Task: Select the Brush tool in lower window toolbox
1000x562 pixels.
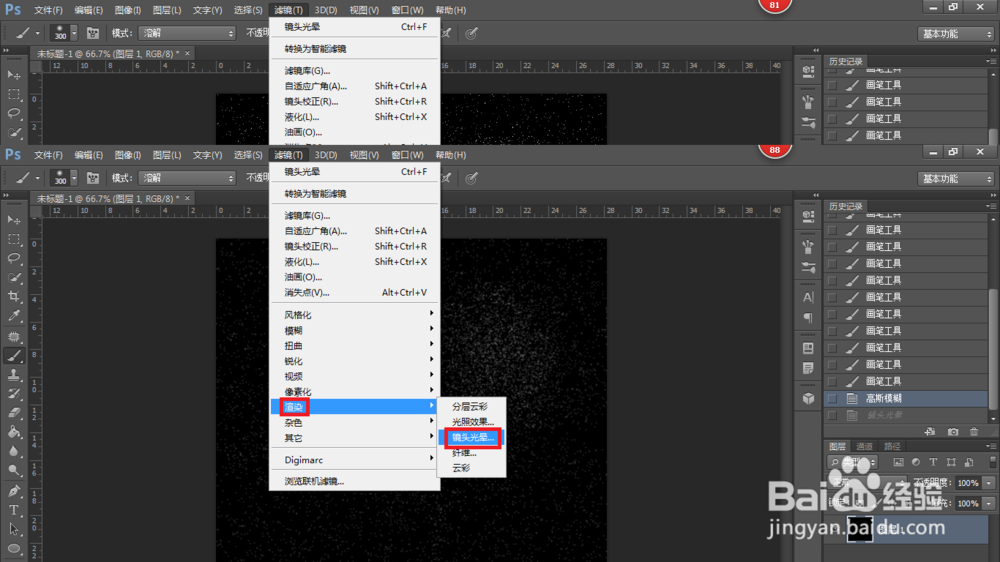Action: (14, 356)
